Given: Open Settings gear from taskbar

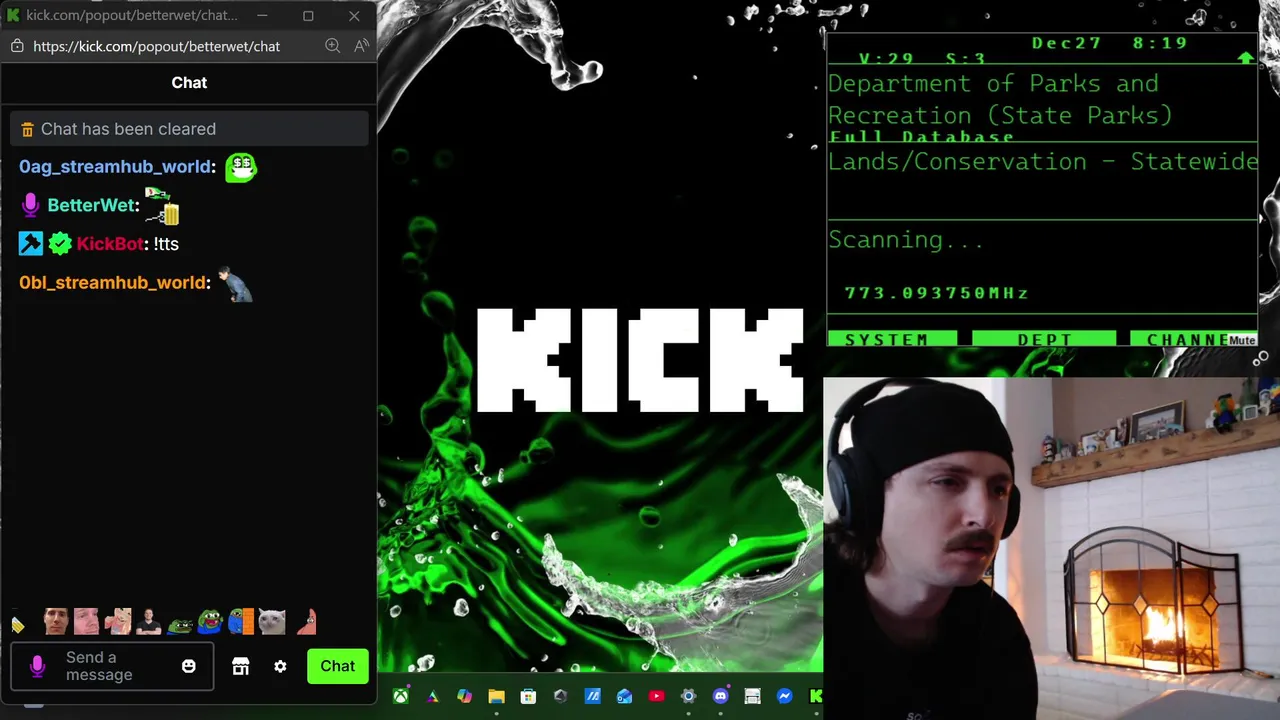Looking at the screenshot, I should pyautogui.click(x=688, y=696).
